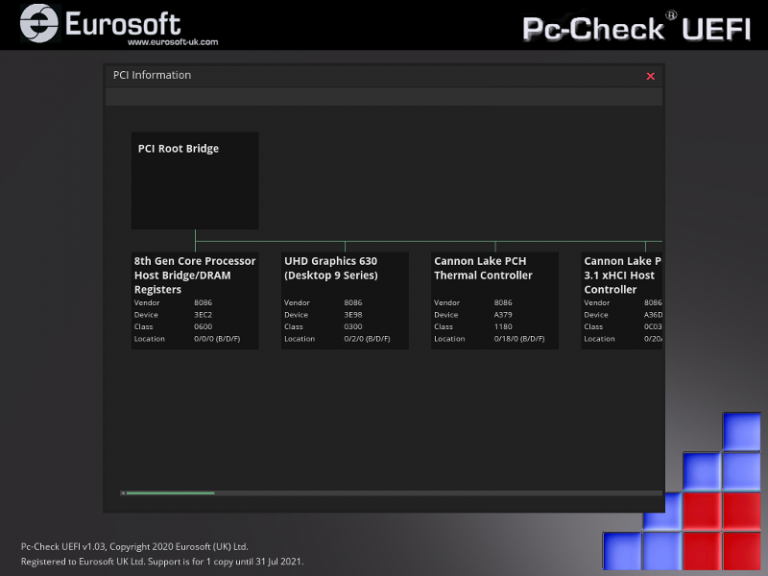Click the Pc-Check UEFI logo

tap(637, 28)
